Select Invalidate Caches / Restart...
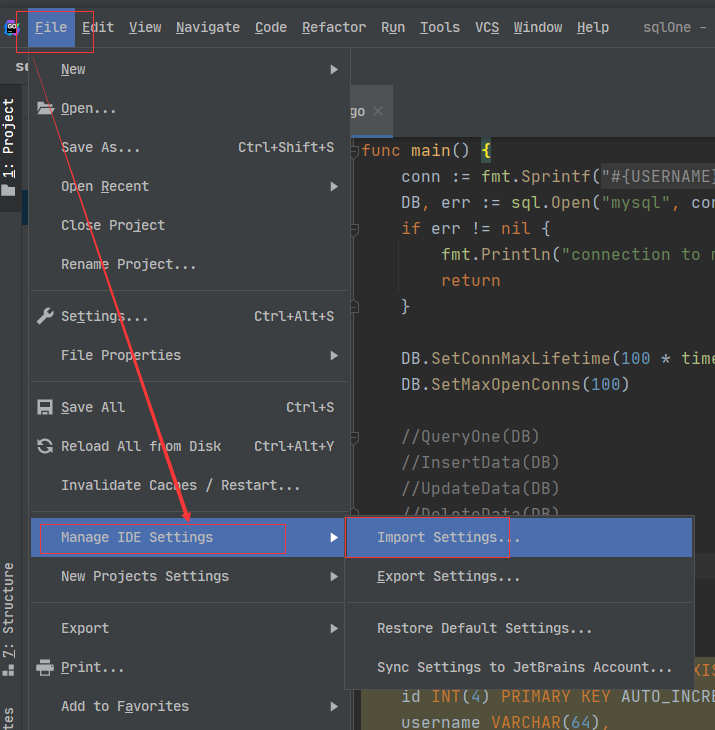 [189, 485]
